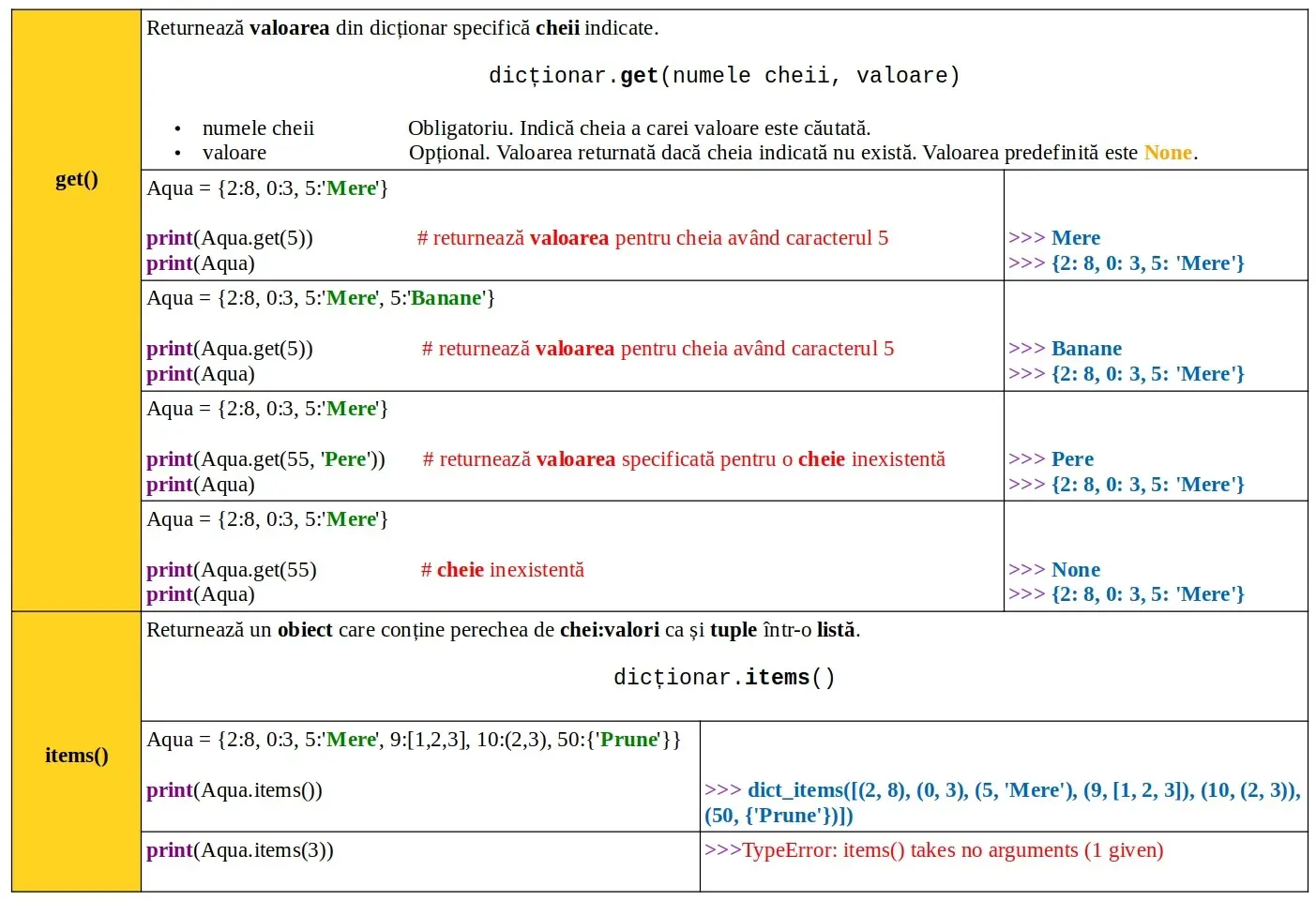Image resolution: width=1316 pixels, height=900 pixels.
Task: Click the '(50, {'Prune'})])' output continuation line
Action: (x=779, y=816)
